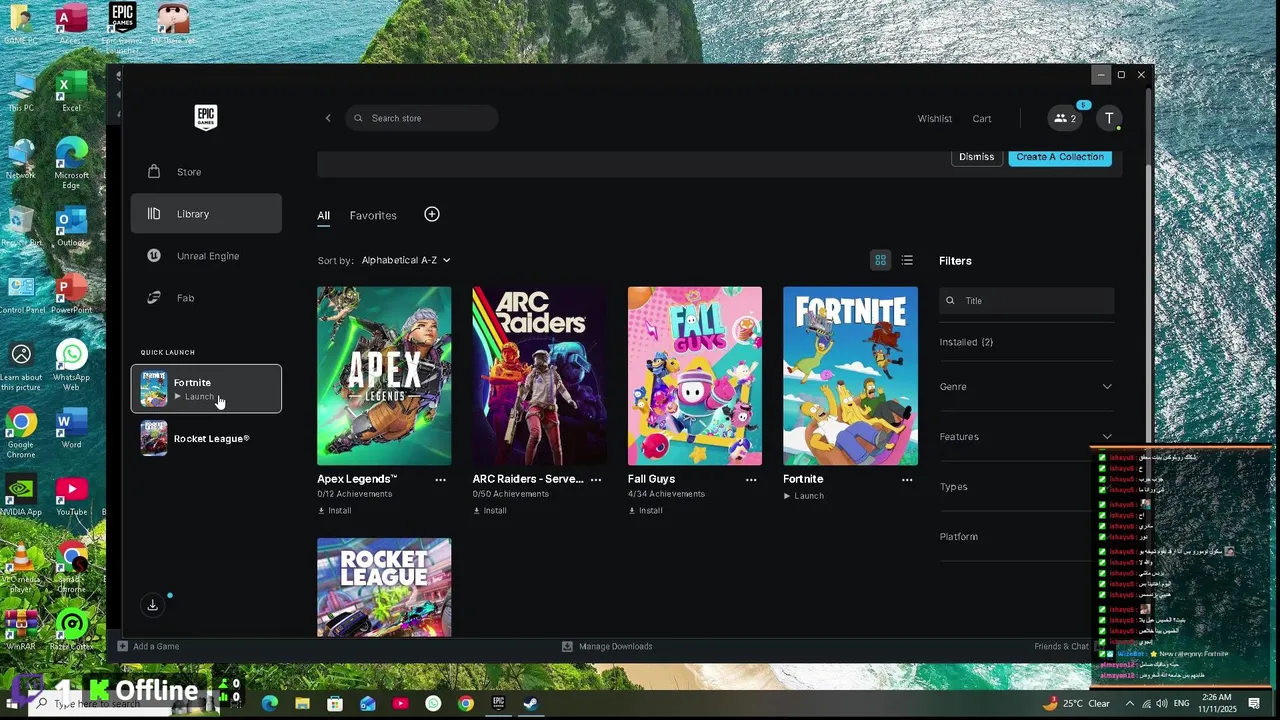
Task: Open Windows notification center icon
Action: [1254, 703]
